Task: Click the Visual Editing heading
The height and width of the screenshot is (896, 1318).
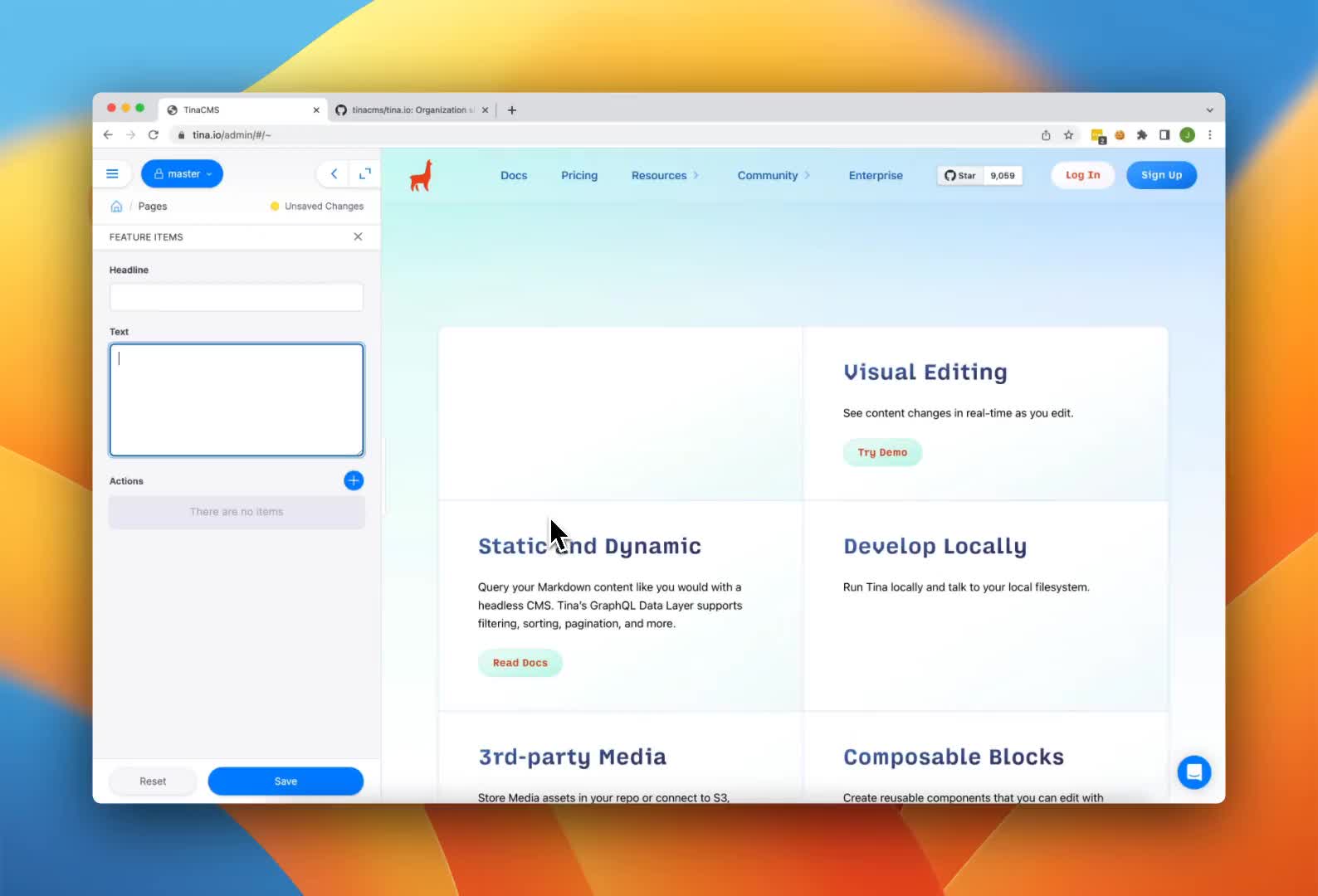Action: 925,372
